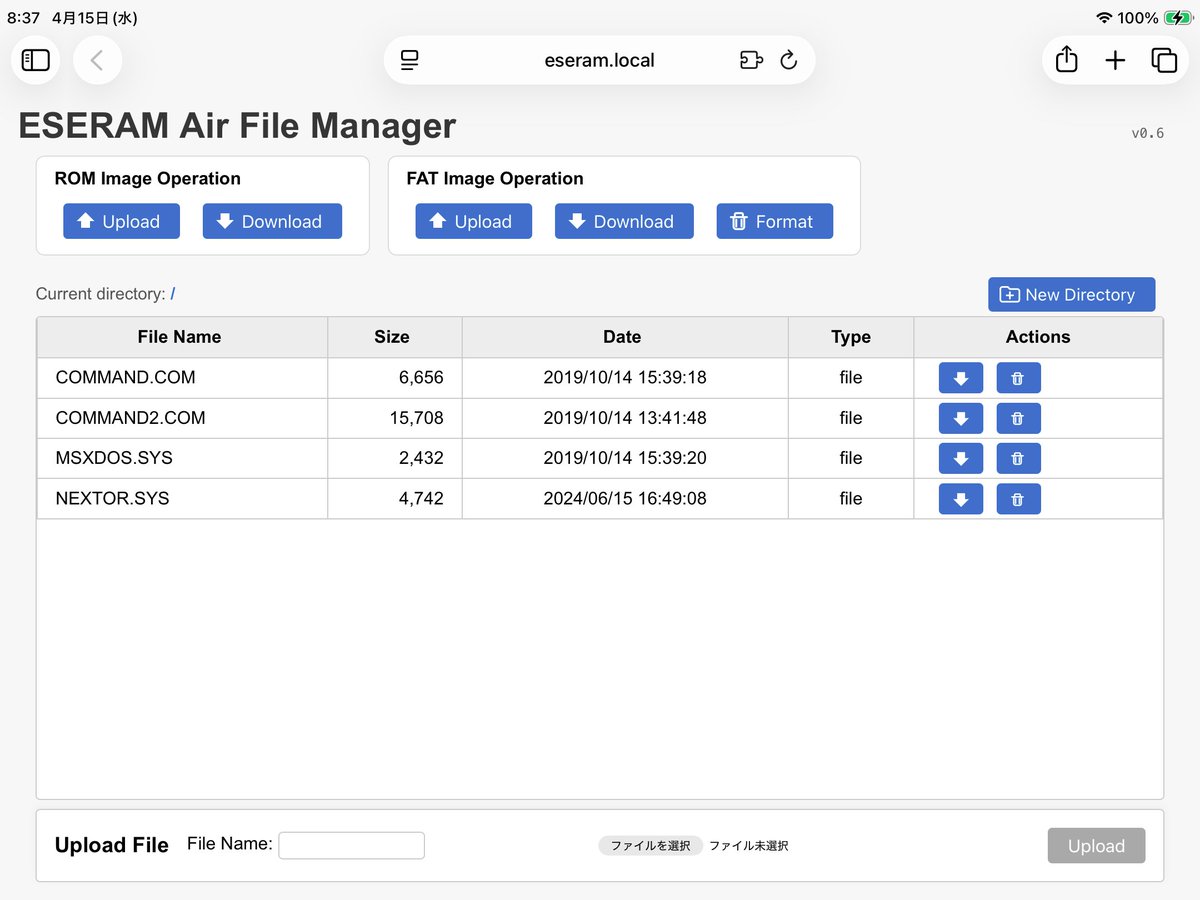The height and width of the screenshot is (900, 1200).
Task: Click the Type column header
Action: [x=851, y=337]
